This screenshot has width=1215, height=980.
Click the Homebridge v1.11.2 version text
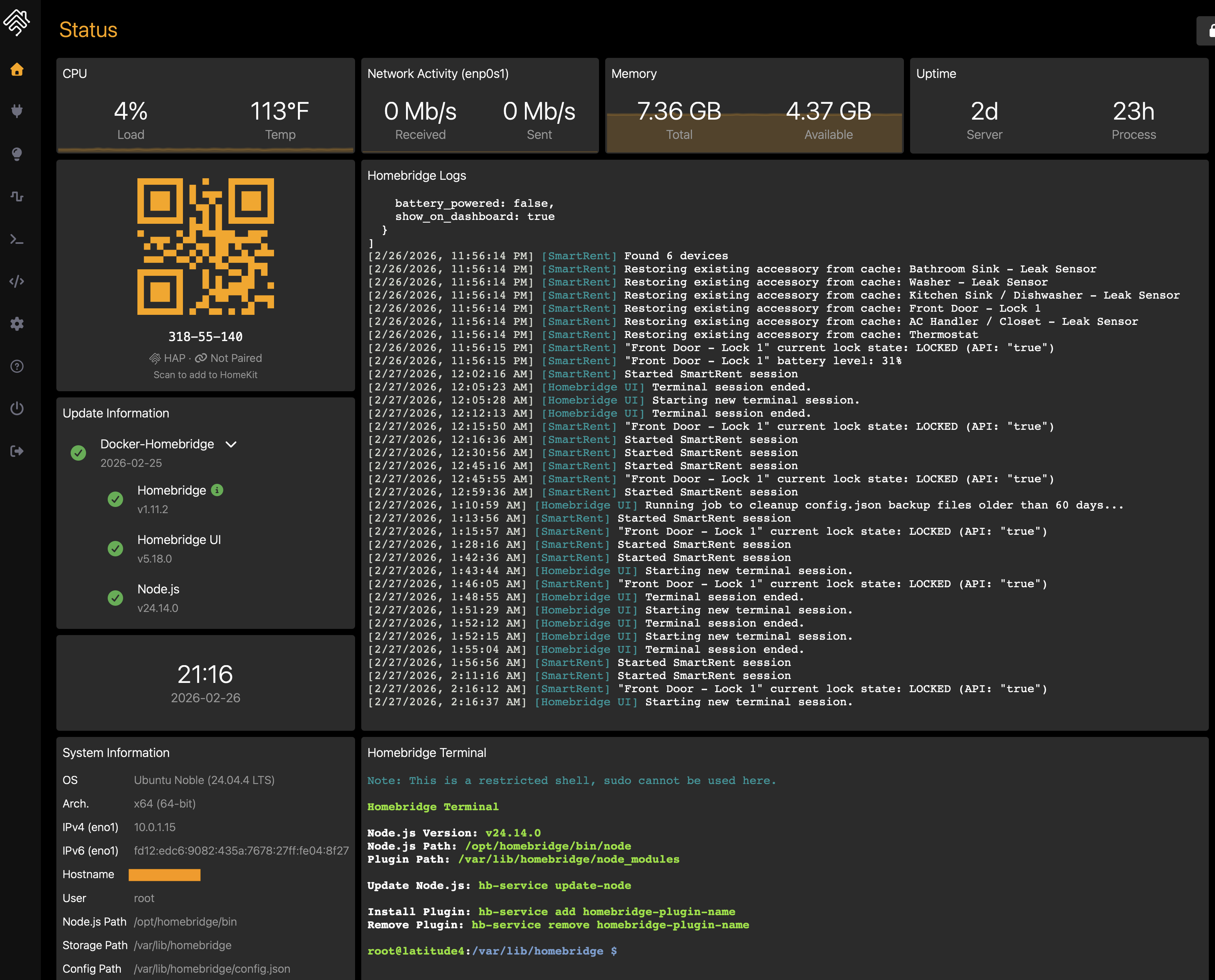click(x=152, y=509)
